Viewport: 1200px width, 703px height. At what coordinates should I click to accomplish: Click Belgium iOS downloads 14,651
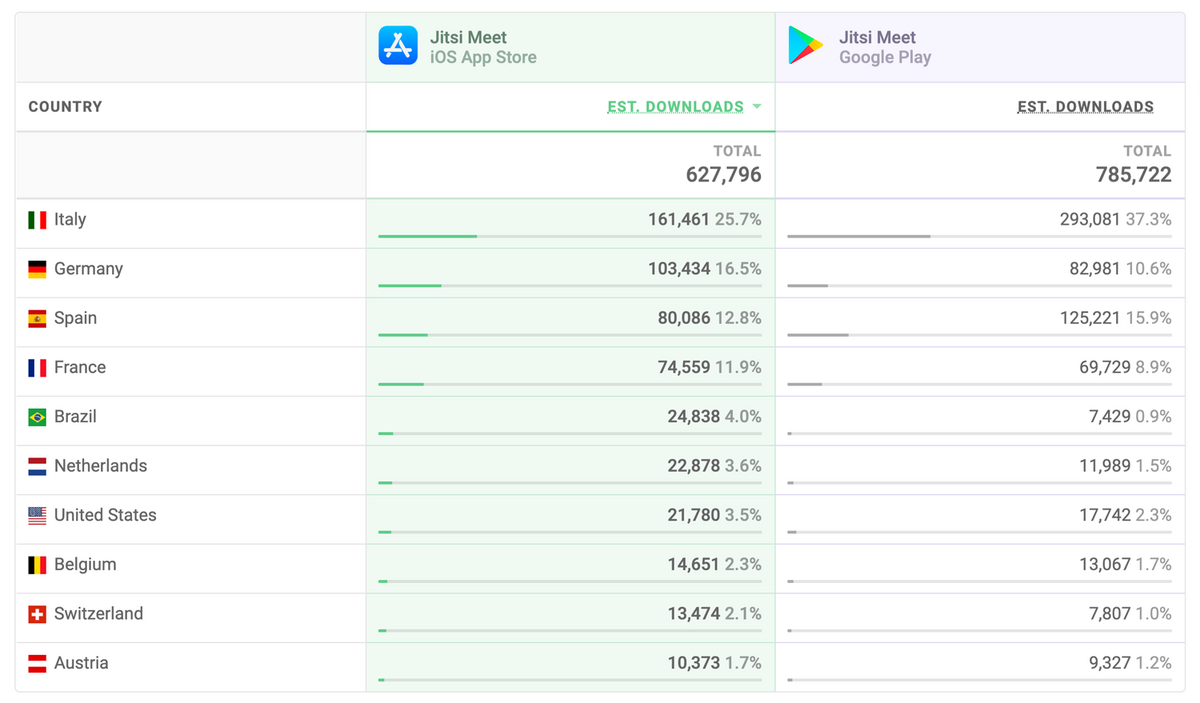click(x=694, y=564)
